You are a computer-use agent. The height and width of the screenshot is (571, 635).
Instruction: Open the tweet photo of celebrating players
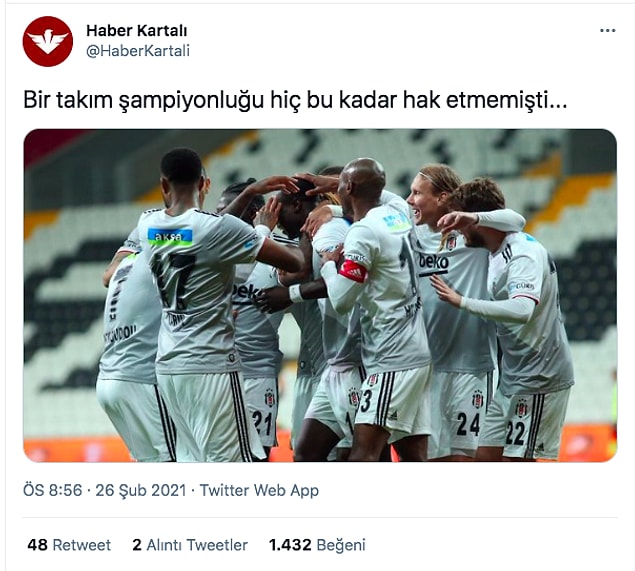coord(320,295)
